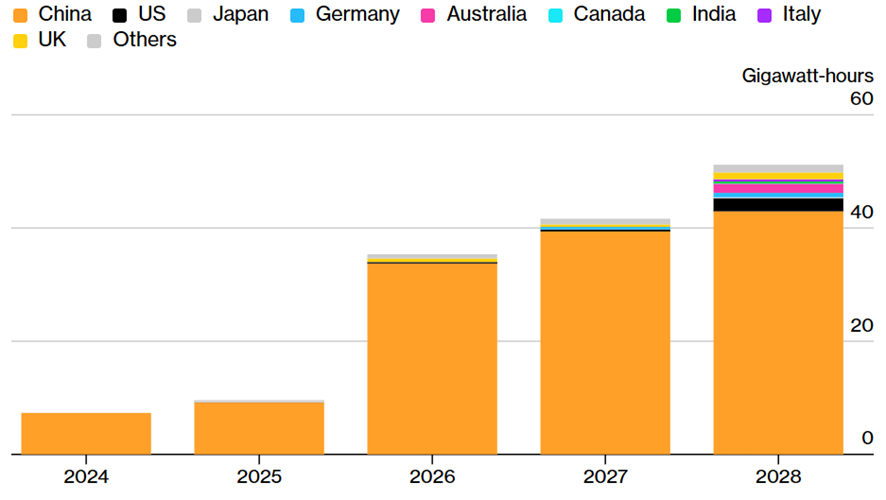Click the pink Australia legend swatch
Viewport: 886px width, 500px height.
tap(427, 15)
